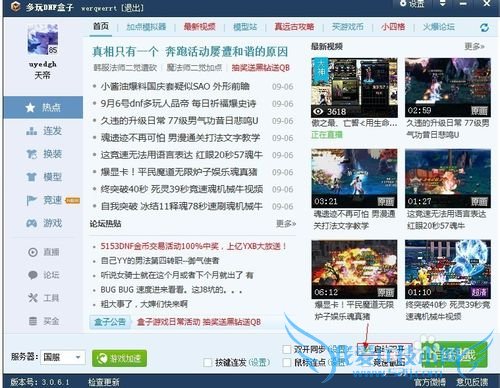Switch to the 火爆论坛 tab
Viewport: 500px width, 388px height.
click(x=438, y=27)
